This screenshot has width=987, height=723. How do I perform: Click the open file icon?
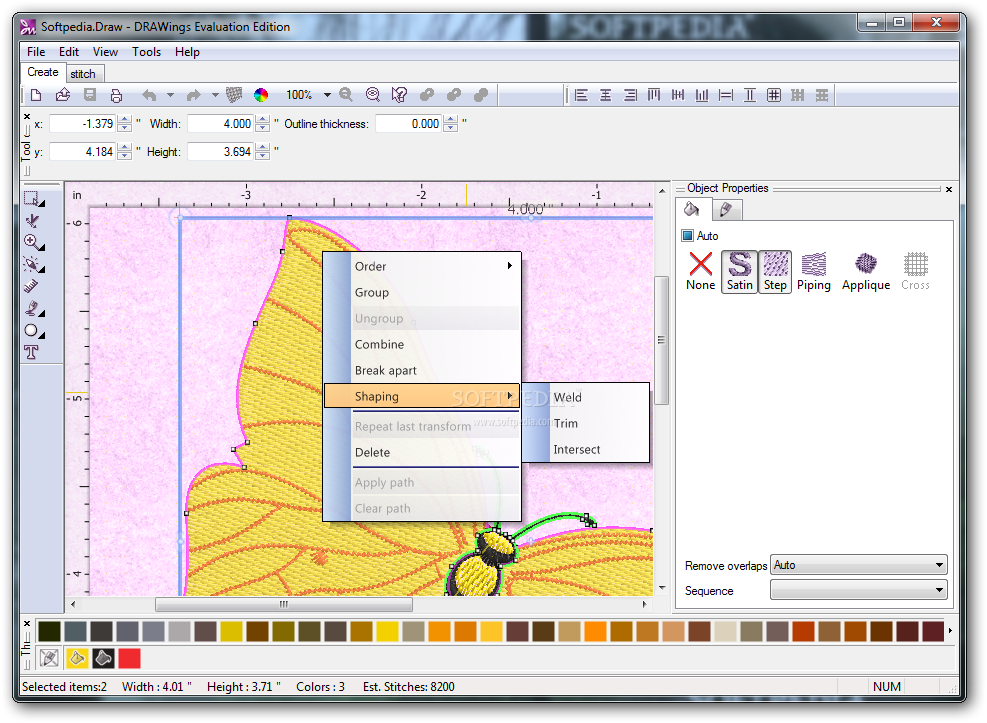[x=62, y=95]
